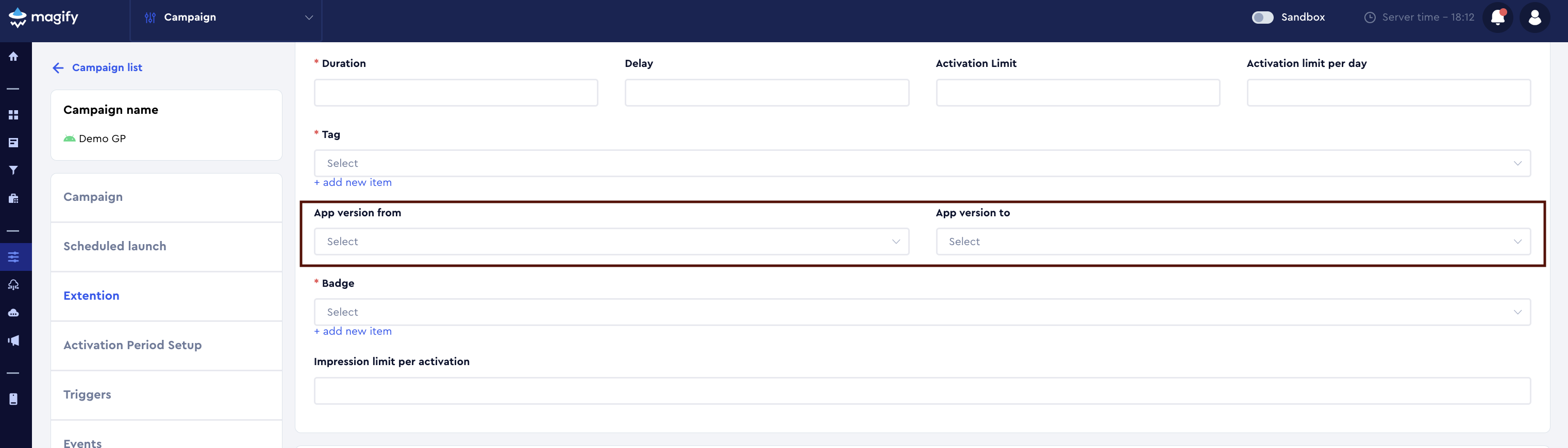
Task: Open the user profile avatar
Action: coord(1534,17)
